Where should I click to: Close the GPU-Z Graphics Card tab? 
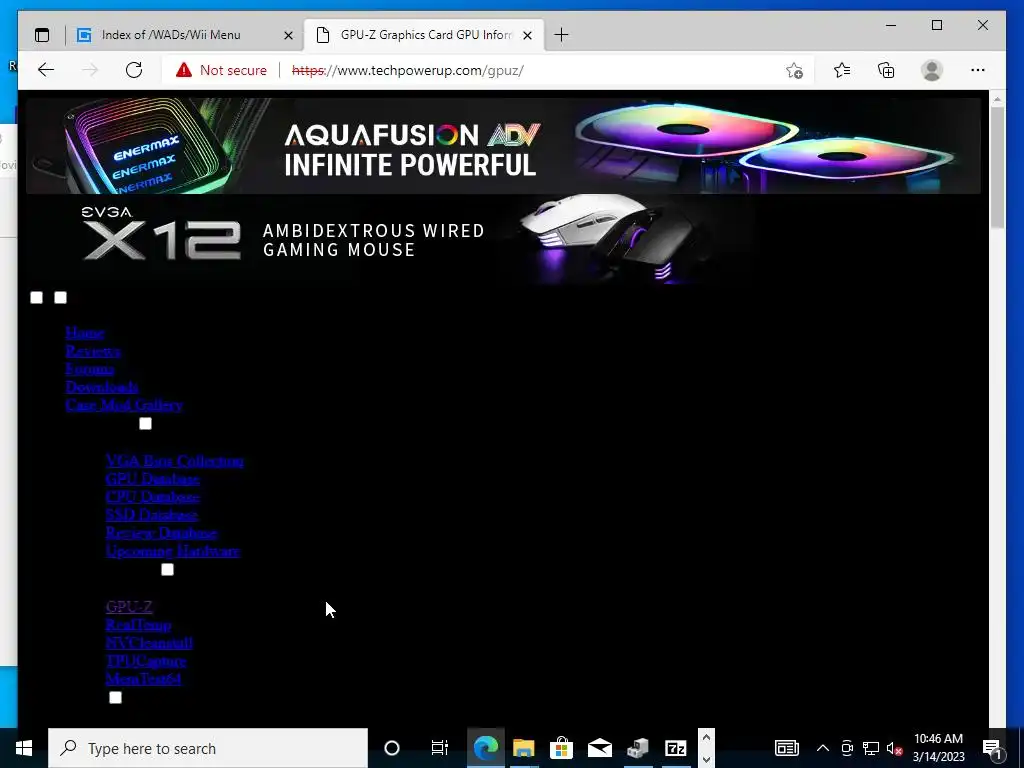[x=528, y=35]
